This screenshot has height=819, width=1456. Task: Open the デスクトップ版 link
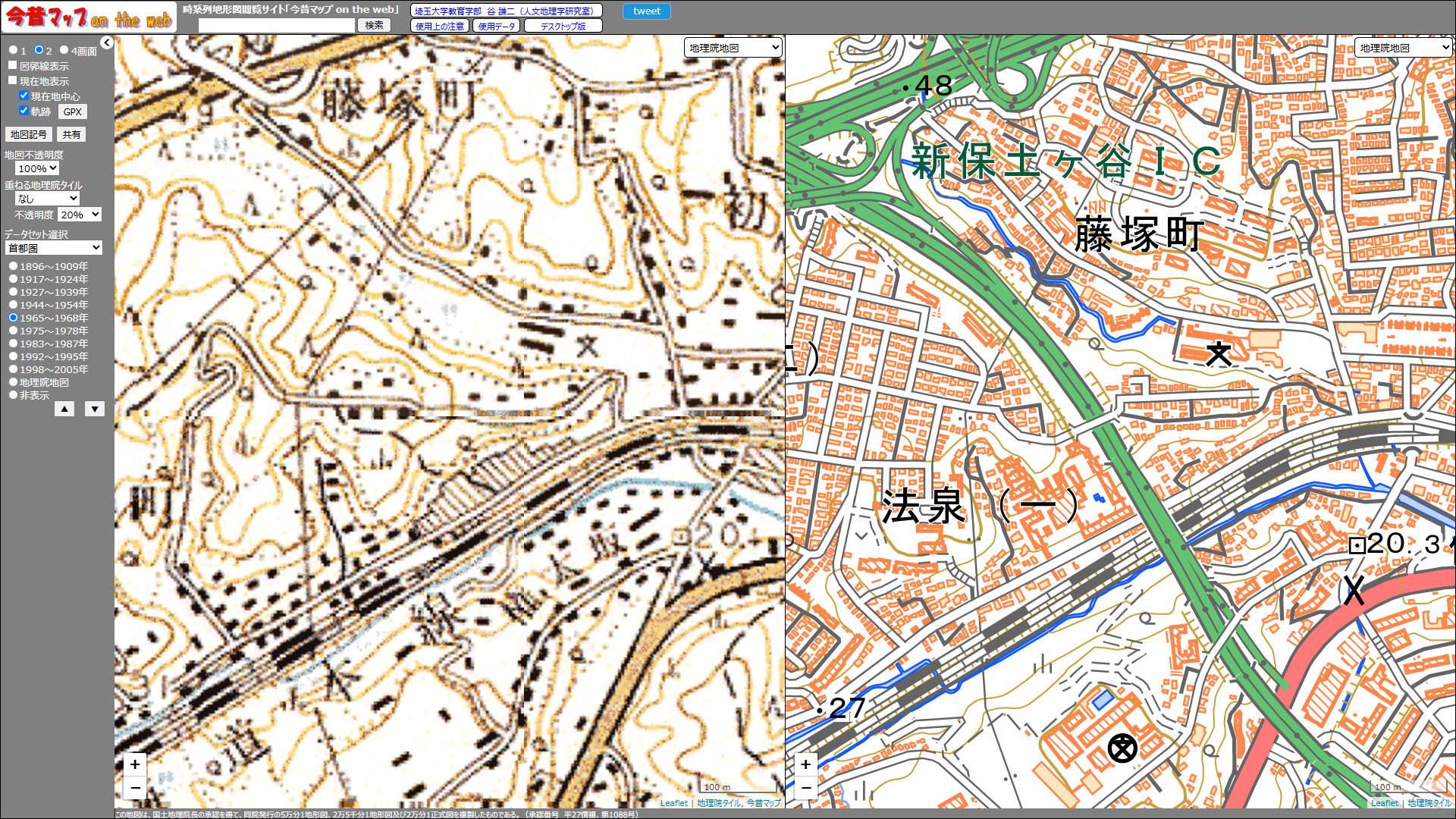[563, 26]
